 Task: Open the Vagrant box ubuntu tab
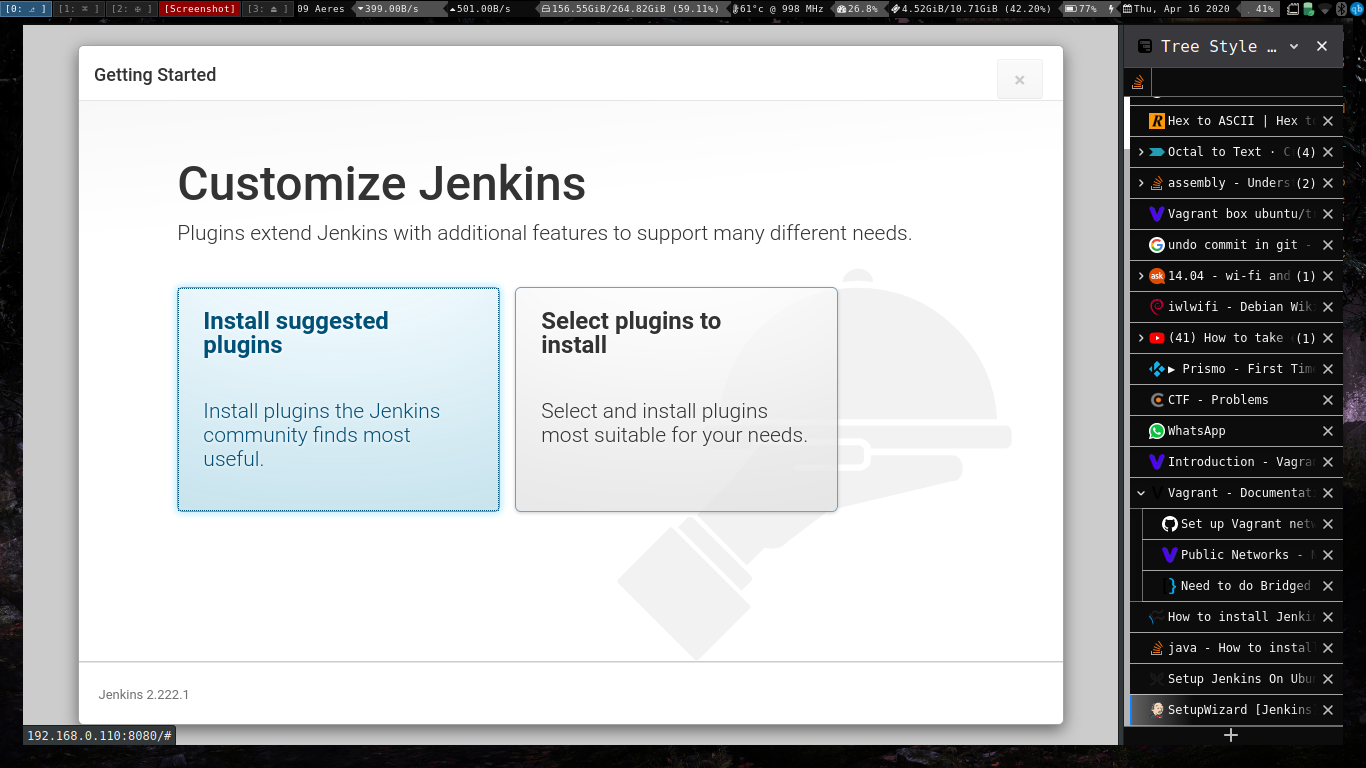coord(1236,214)
